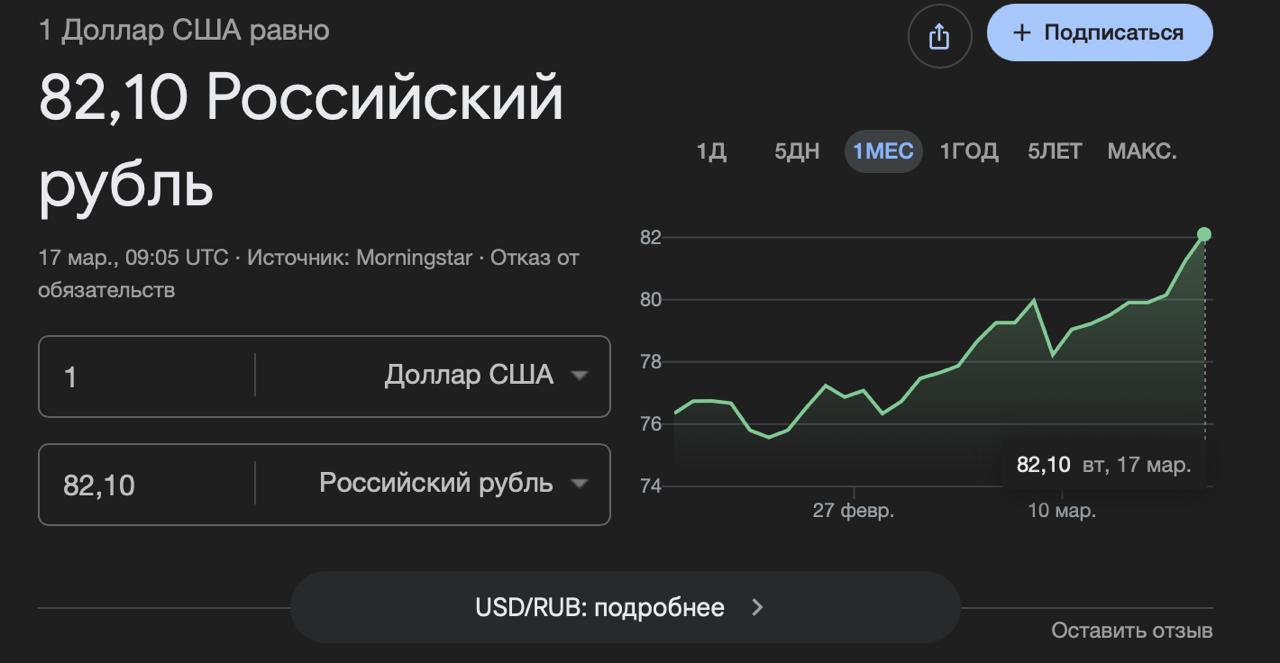Click the Оставить отзыв link
Screen dimensions: 1280x663
[x=1131, y=630]
